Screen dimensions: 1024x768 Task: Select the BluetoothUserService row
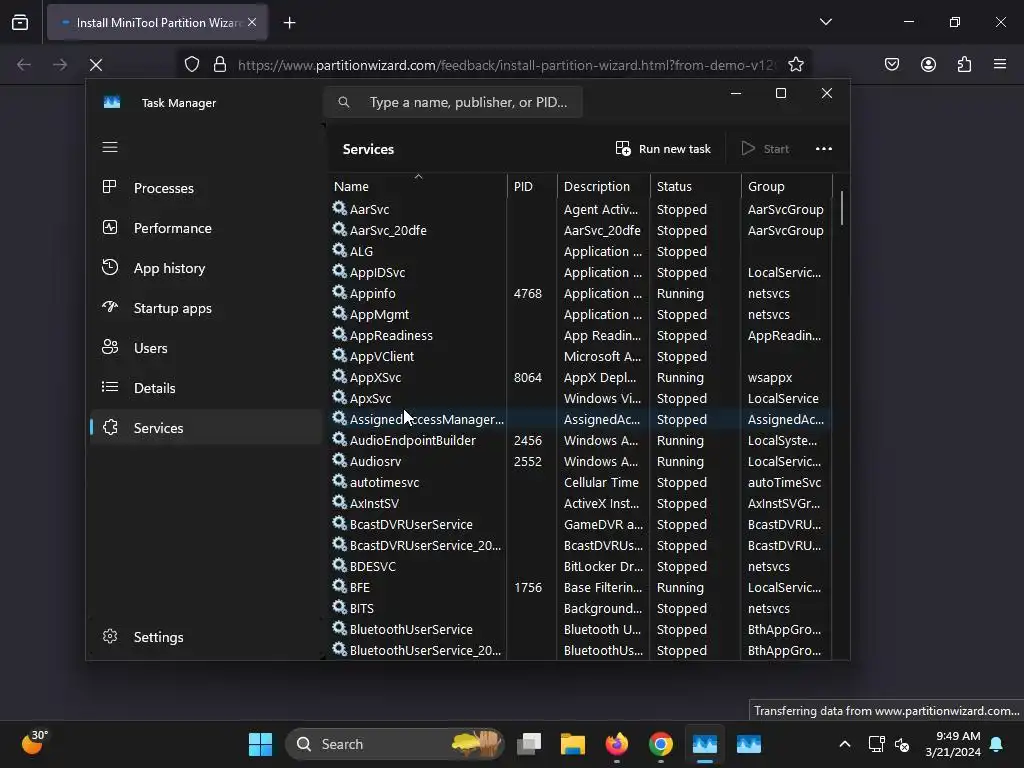580,629
